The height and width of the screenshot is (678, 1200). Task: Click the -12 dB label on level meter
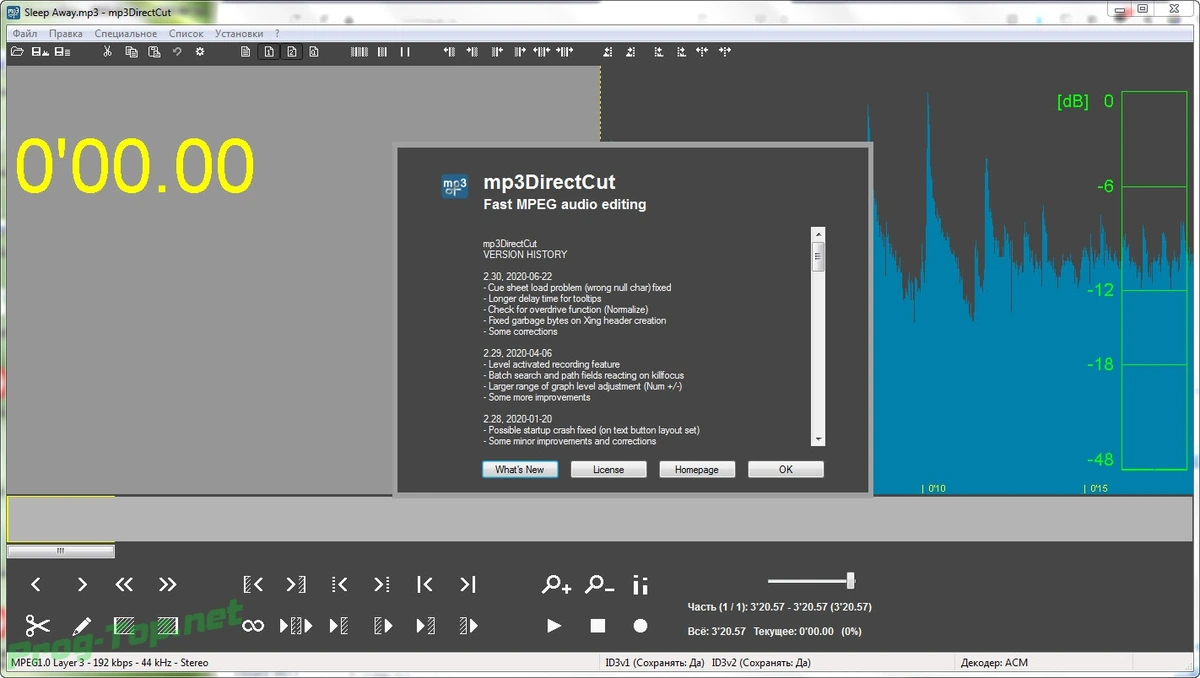coord(1101,290)
